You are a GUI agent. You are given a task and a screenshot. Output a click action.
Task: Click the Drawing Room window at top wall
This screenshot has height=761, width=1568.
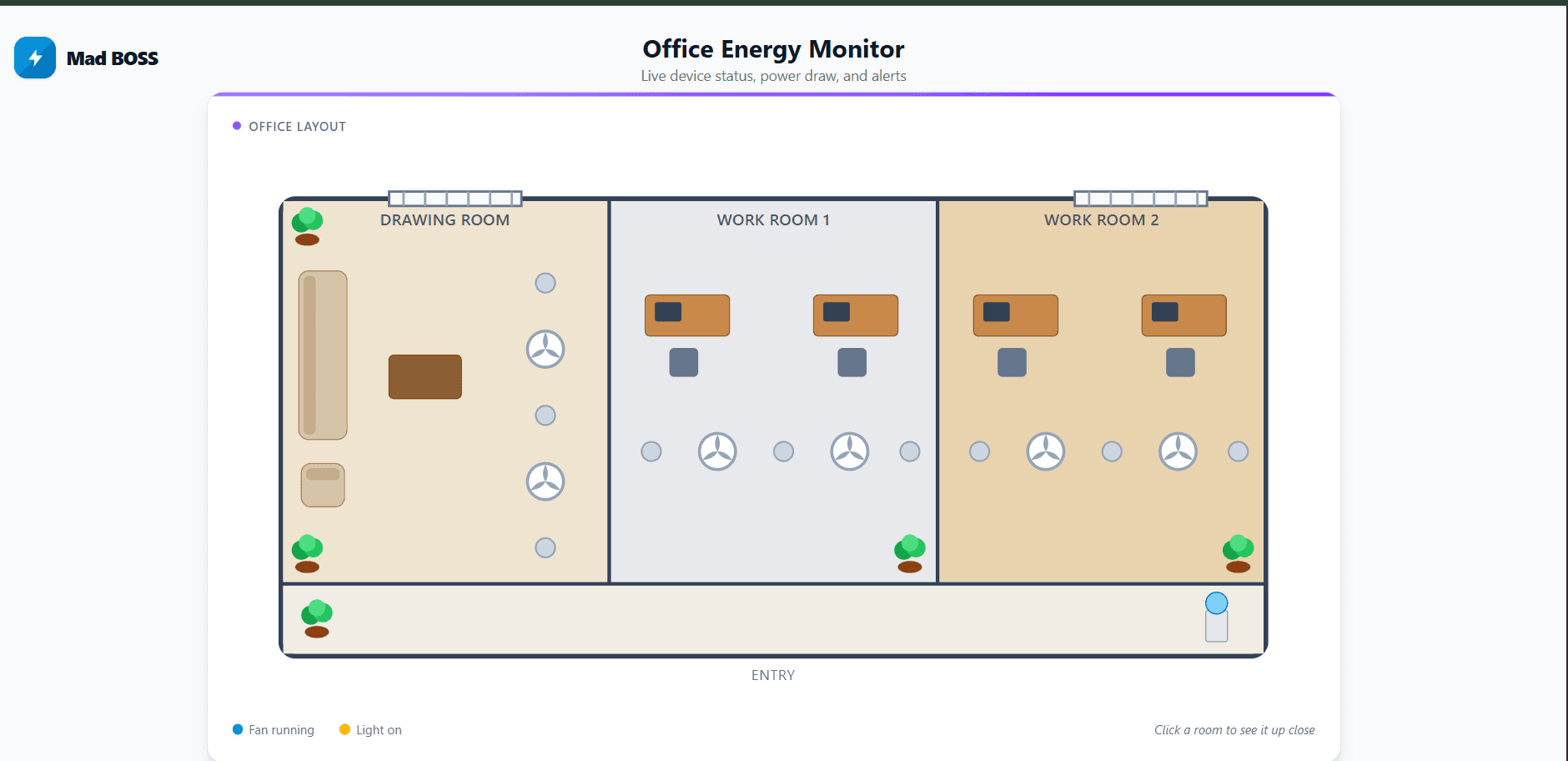pyautogui.click(x=455, y=199)
